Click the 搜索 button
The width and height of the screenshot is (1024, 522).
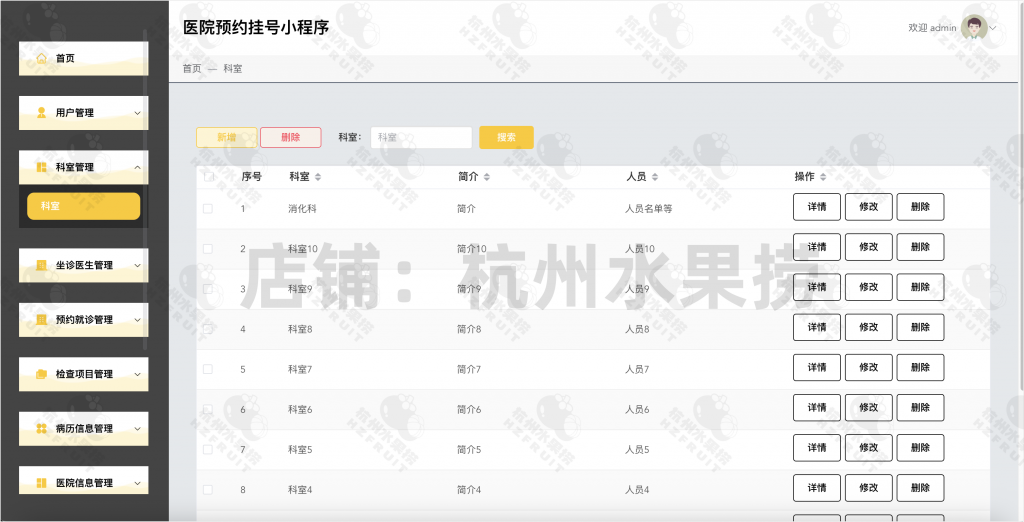click(x=506, y=137)
